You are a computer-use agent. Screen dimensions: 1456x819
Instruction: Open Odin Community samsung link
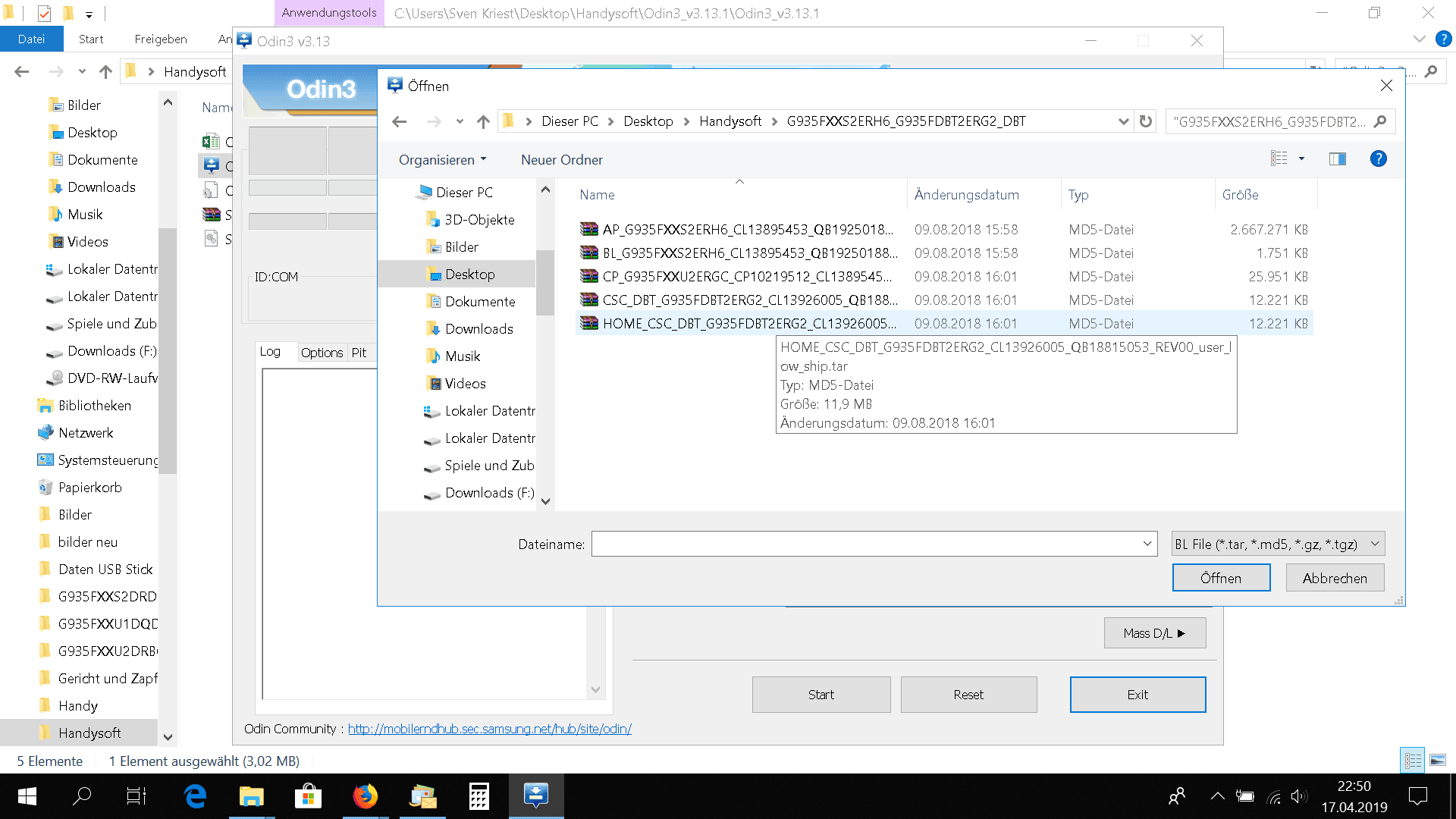pyautogui.click(x=490, y=729)
